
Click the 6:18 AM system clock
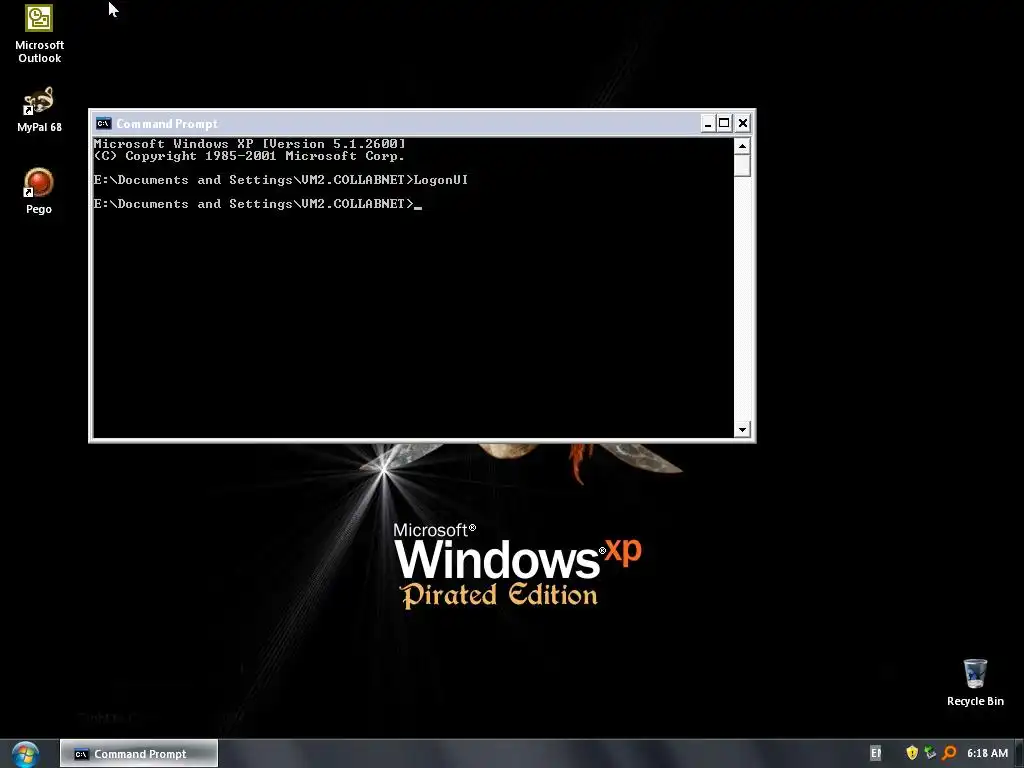[x=987, y=753]
